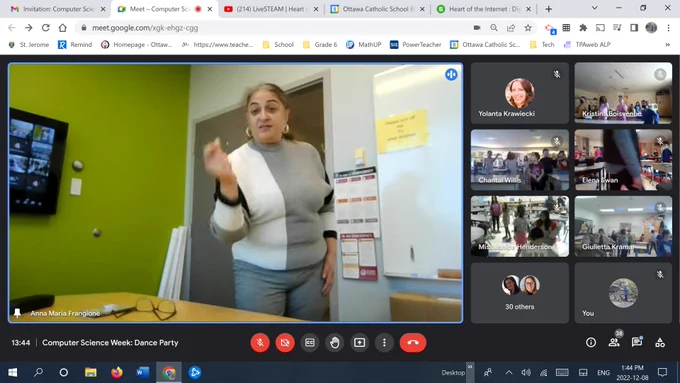Open the Windows Start menu

tap(13, 373)
